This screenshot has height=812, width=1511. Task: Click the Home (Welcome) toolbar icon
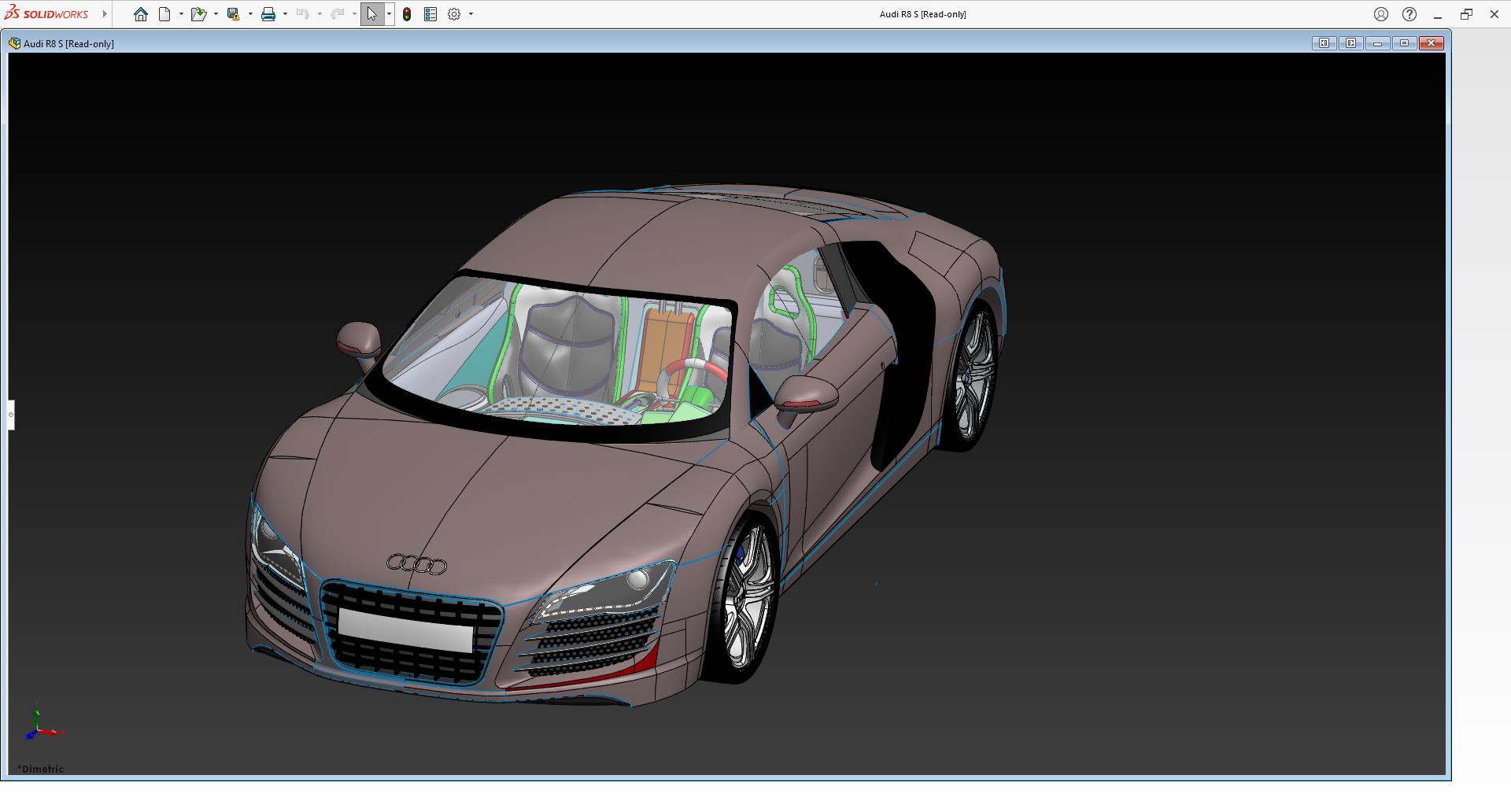click(141, 14)
